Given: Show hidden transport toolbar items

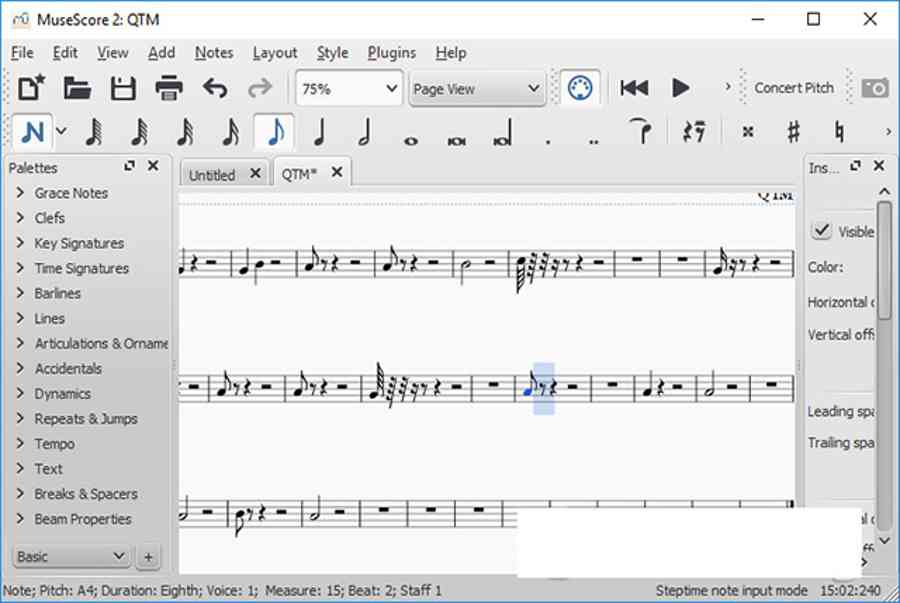Looking at the screenshot, I should [728, 87].
